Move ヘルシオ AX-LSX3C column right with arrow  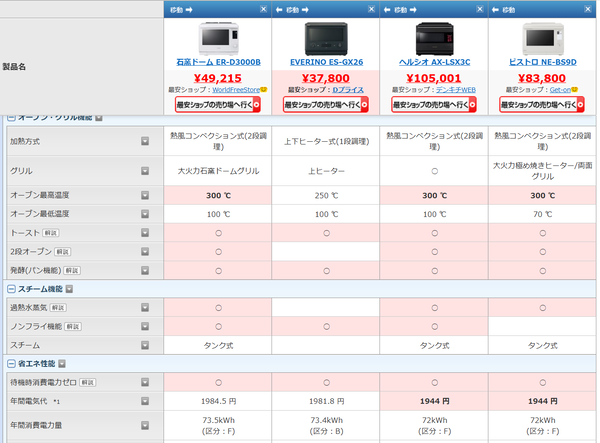(x=413, y=10)
